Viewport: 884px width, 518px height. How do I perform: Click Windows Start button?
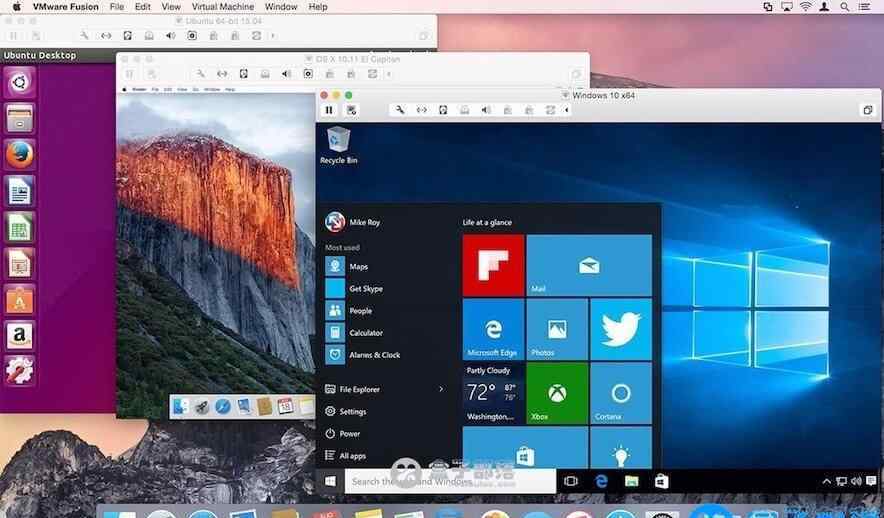330,481
